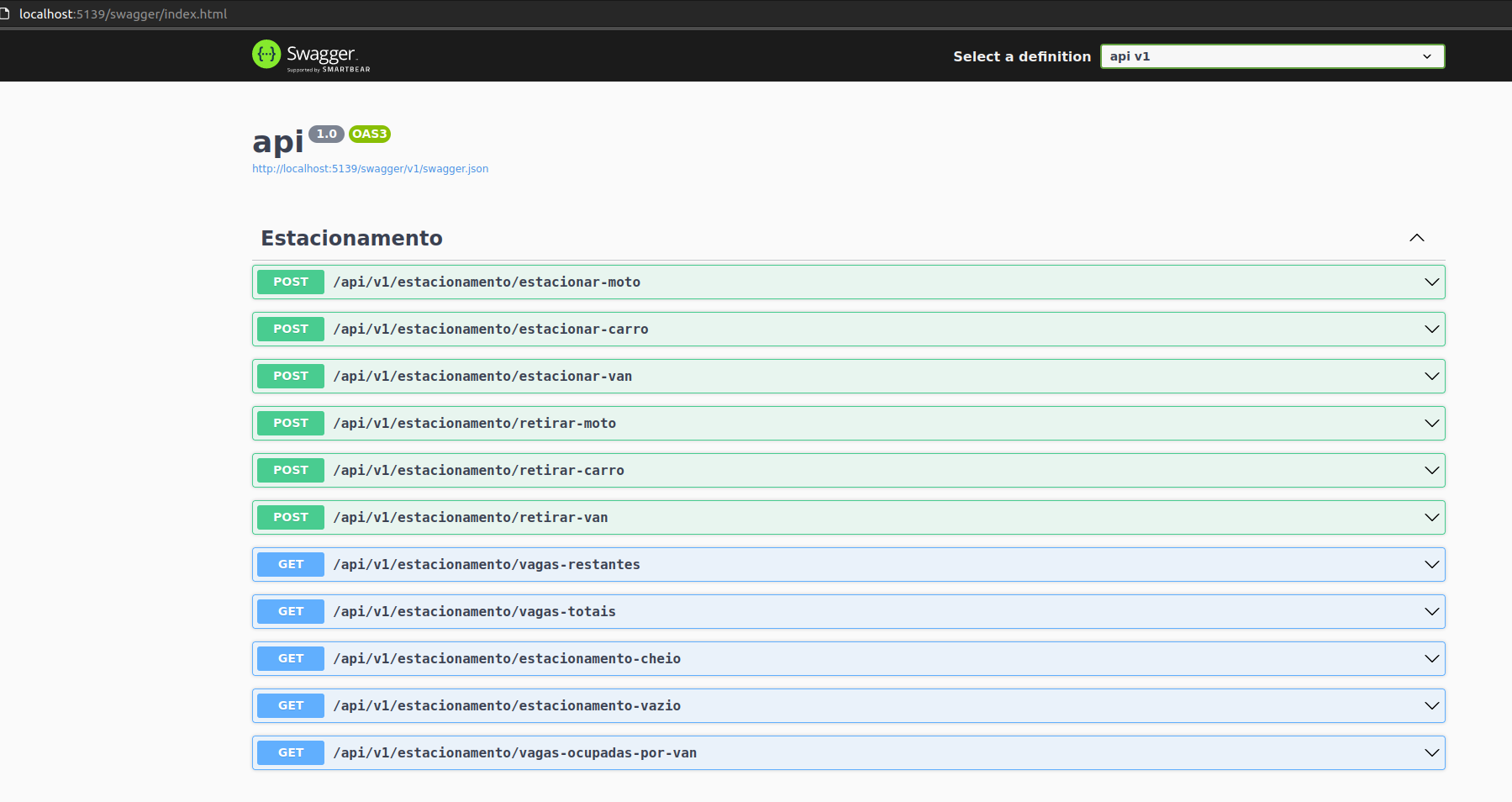The width and height of the screenshot is (1512, 802).
Task: Select the /api/v1/estacionamento/estacionar-carro path text
Action: coord(491,330)
